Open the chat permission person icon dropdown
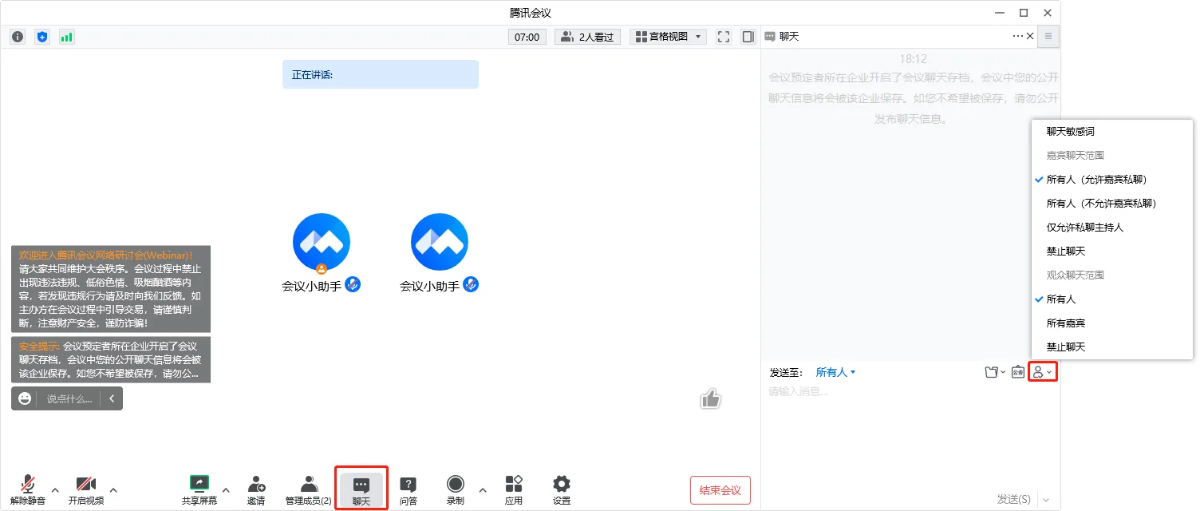Screen dimensions: 1200x511 coord(1043,372)
